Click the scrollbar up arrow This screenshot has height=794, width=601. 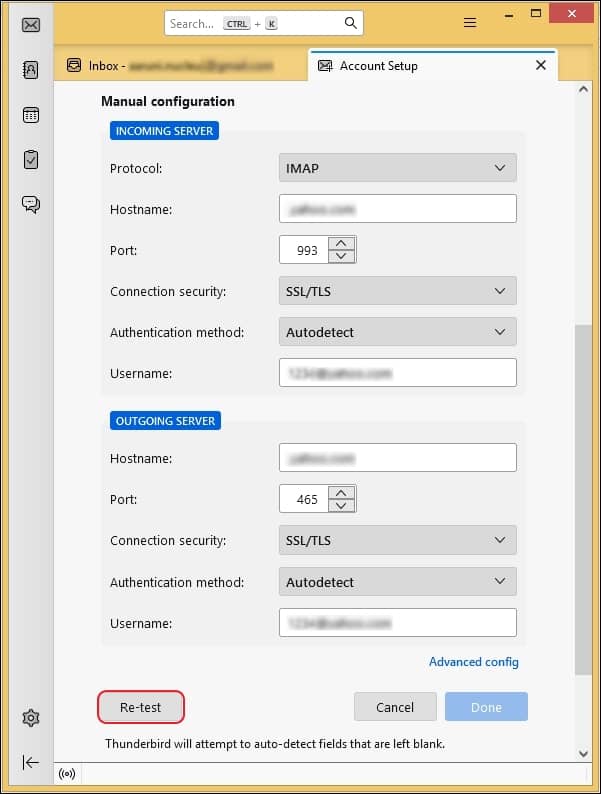click(x=583, y=89)
